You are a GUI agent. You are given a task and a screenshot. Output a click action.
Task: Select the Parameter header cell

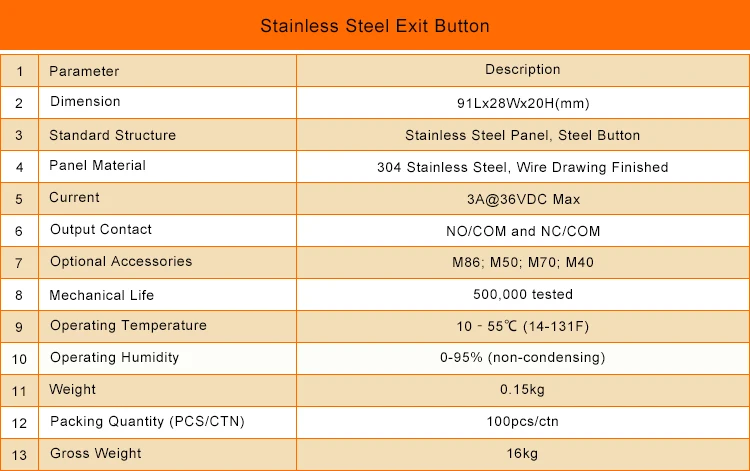(167, 71)
